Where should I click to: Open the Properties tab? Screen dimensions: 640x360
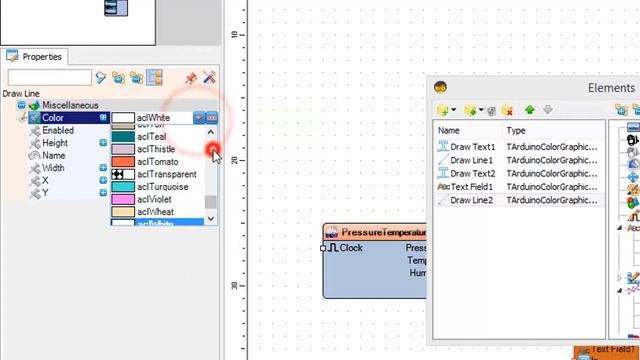[34, 56]
